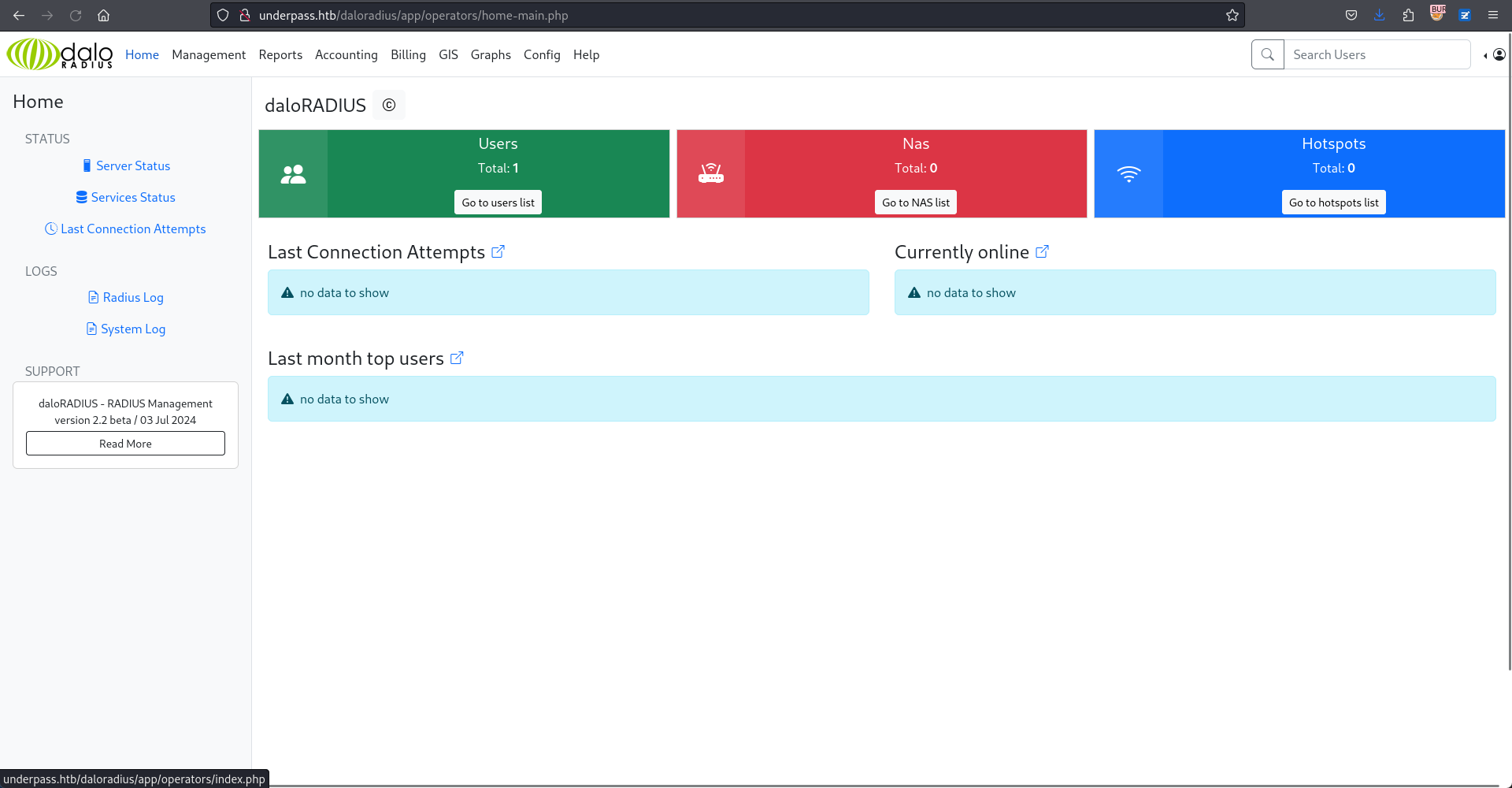Open the browser downloads icon
Image resolution: width=1512 pixels, height=788 pixels.
[x=1380, y=15]
